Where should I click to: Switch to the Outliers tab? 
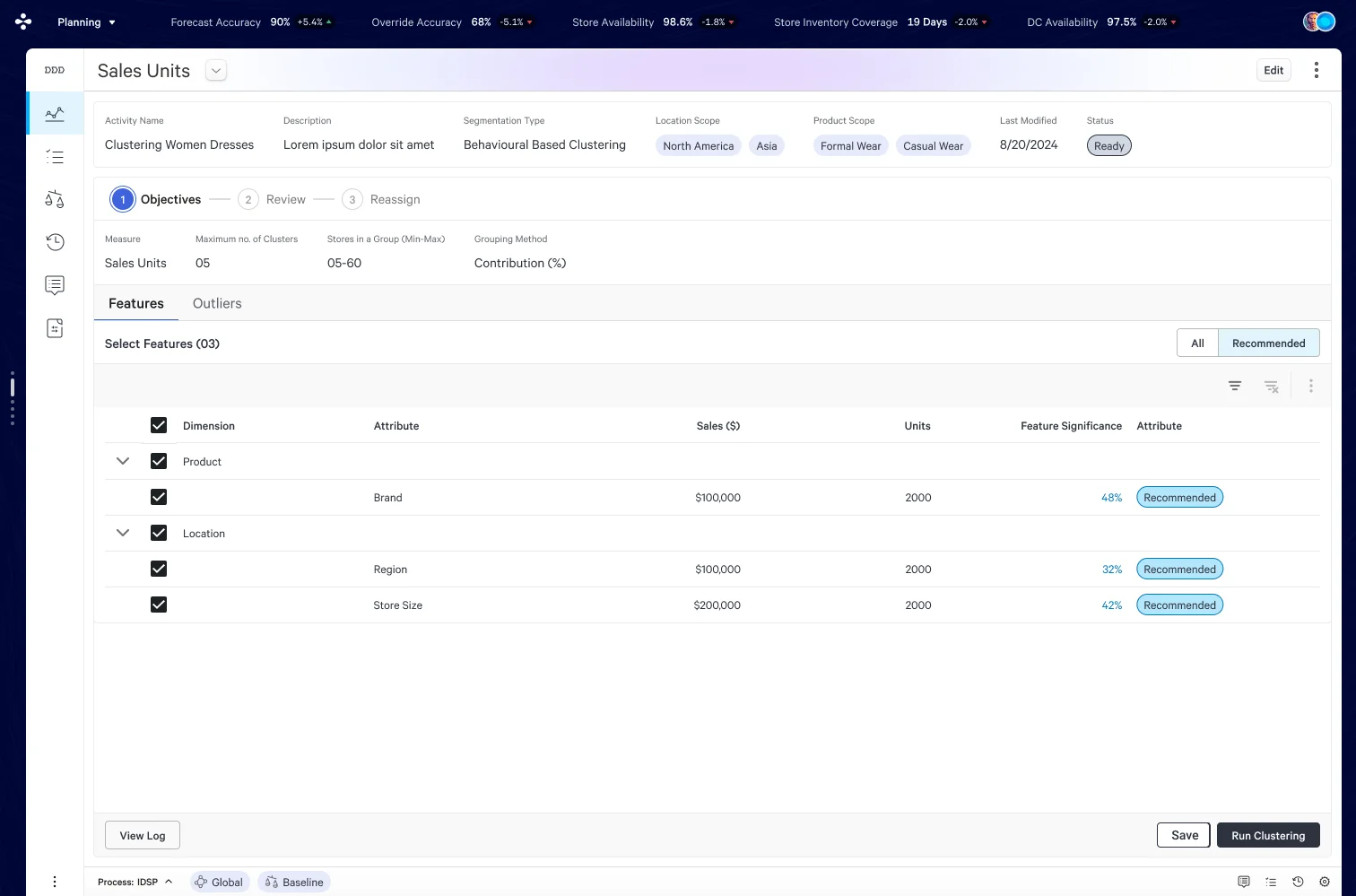[x=217, y=303]
